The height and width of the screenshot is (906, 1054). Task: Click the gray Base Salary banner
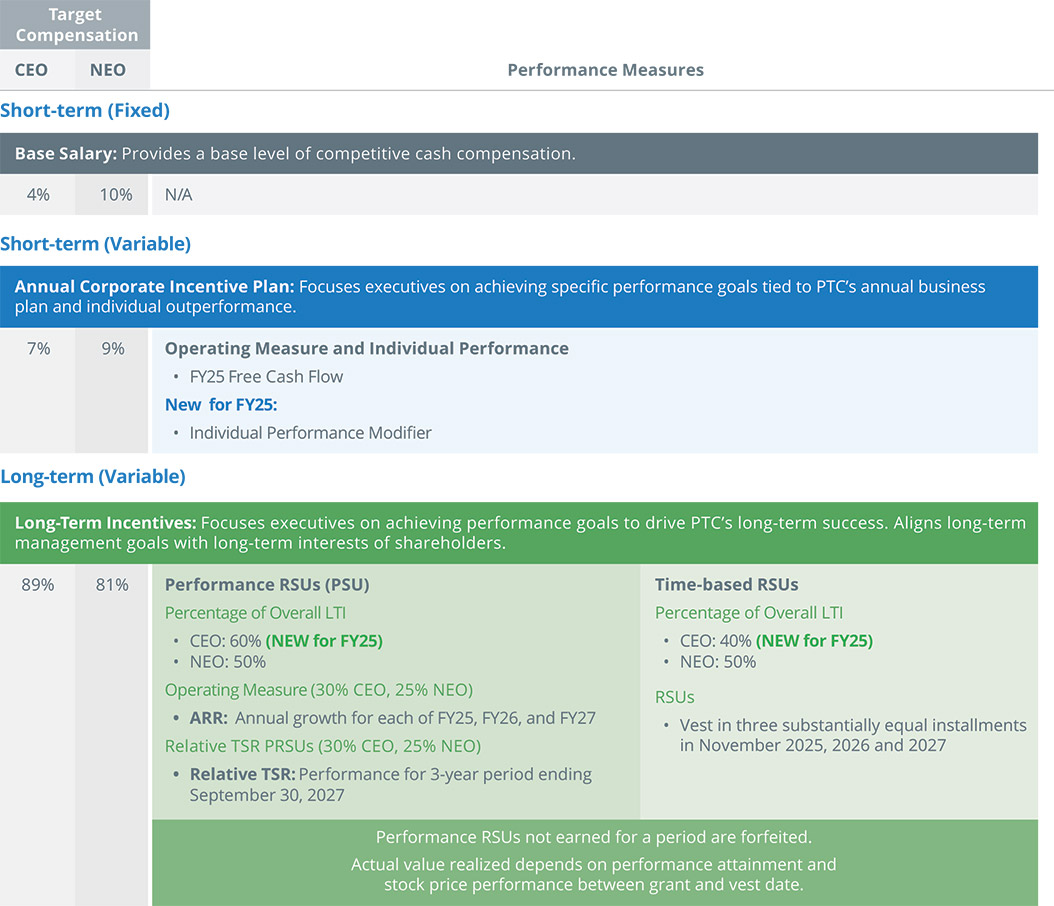pyautogui.click(x=518, y=154)
